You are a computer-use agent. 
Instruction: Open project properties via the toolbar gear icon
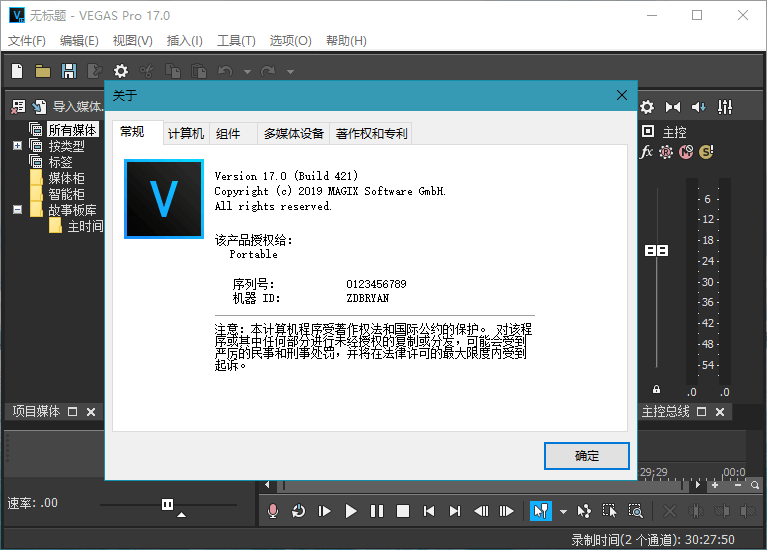pos(121,71)
